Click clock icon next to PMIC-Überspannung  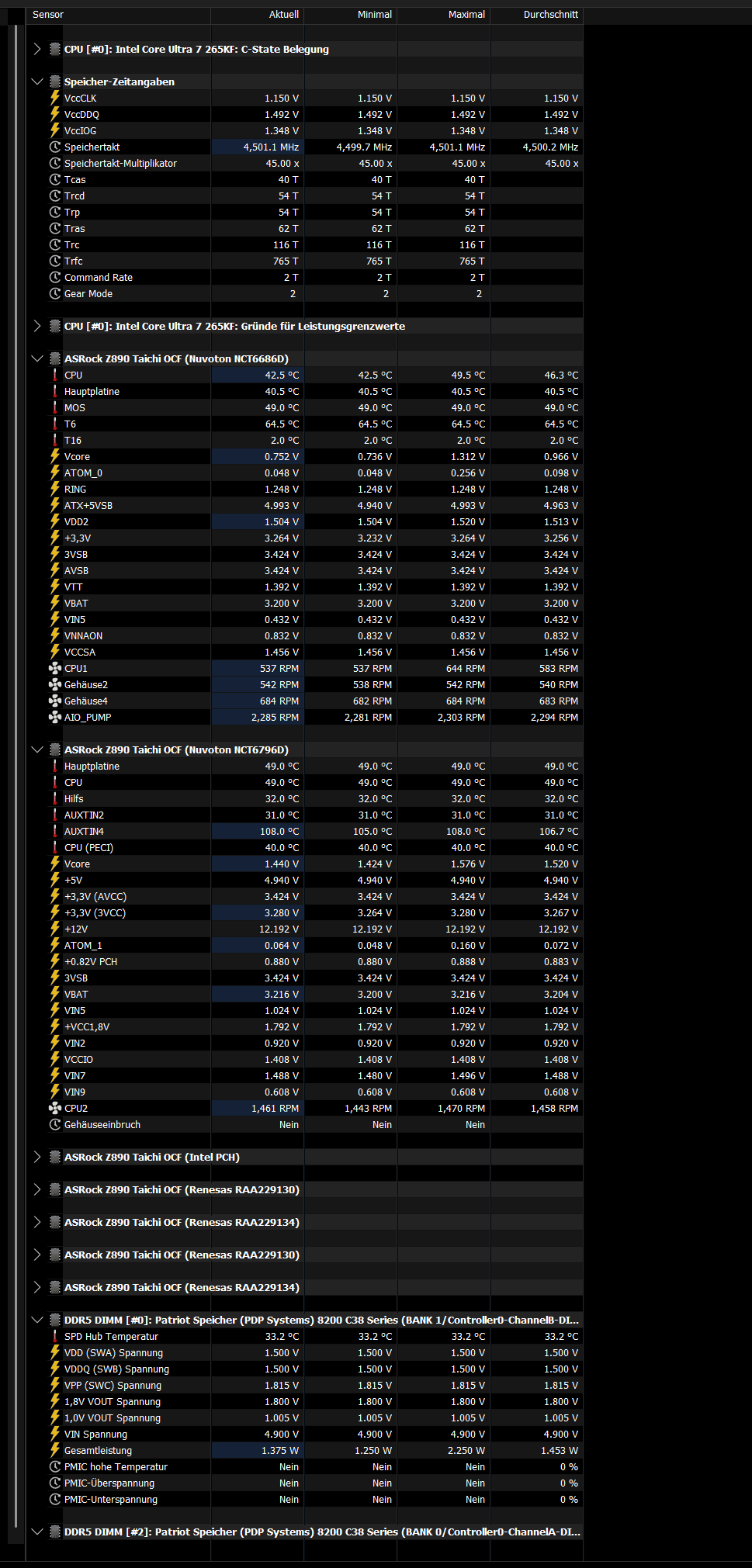coord(55,1483)
